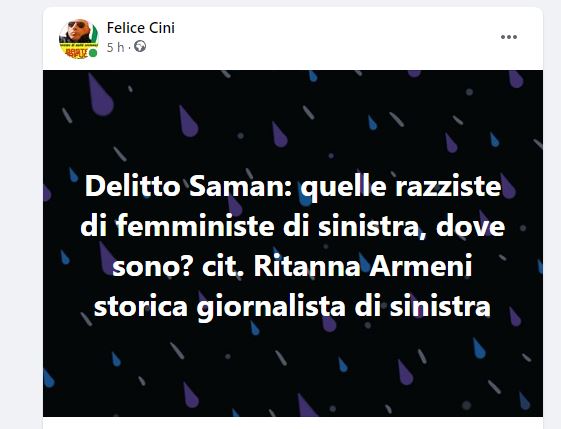Viewport: 561px width, 429px height.
Task: Open the three-dot post options menu
Action: pyautogui.click(x=509, y=37)
